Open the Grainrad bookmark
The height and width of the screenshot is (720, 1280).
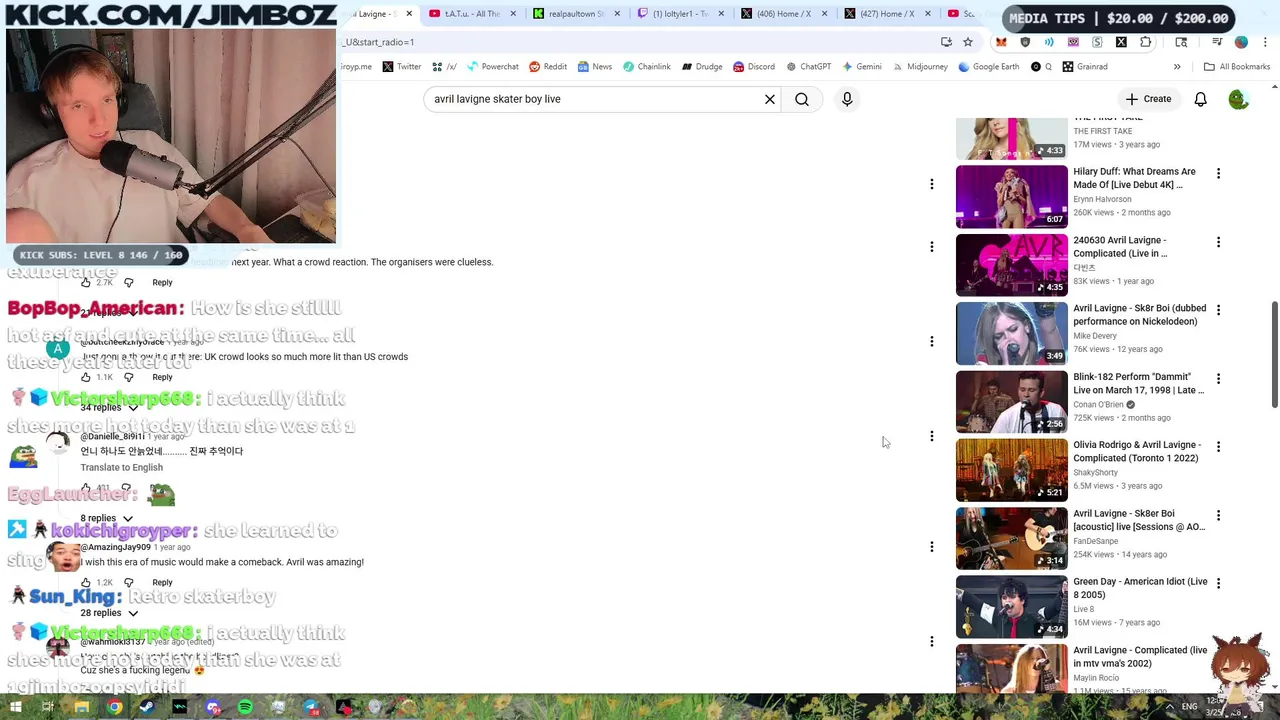(1084, 67)
